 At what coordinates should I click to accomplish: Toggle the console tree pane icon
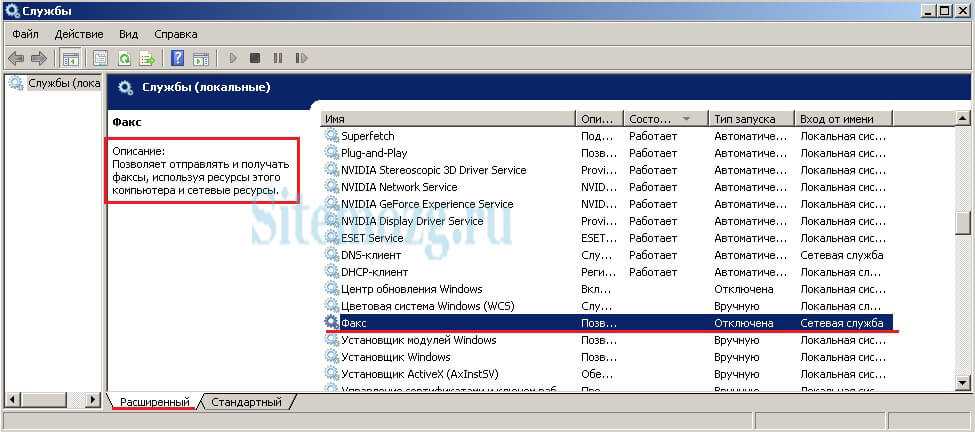click(69, 59)
